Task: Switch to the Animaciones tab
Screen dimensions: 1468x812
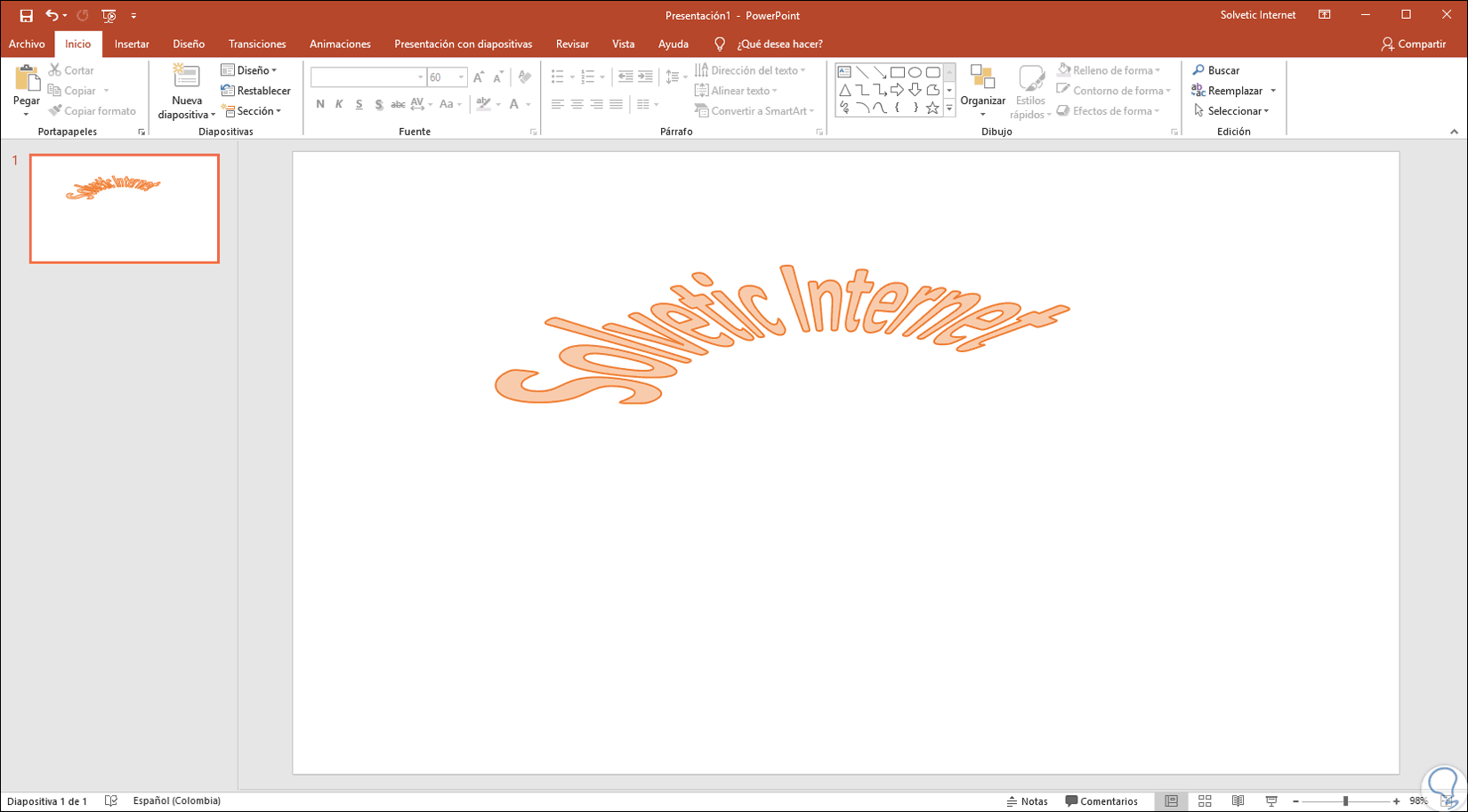Action: (340, 44)
